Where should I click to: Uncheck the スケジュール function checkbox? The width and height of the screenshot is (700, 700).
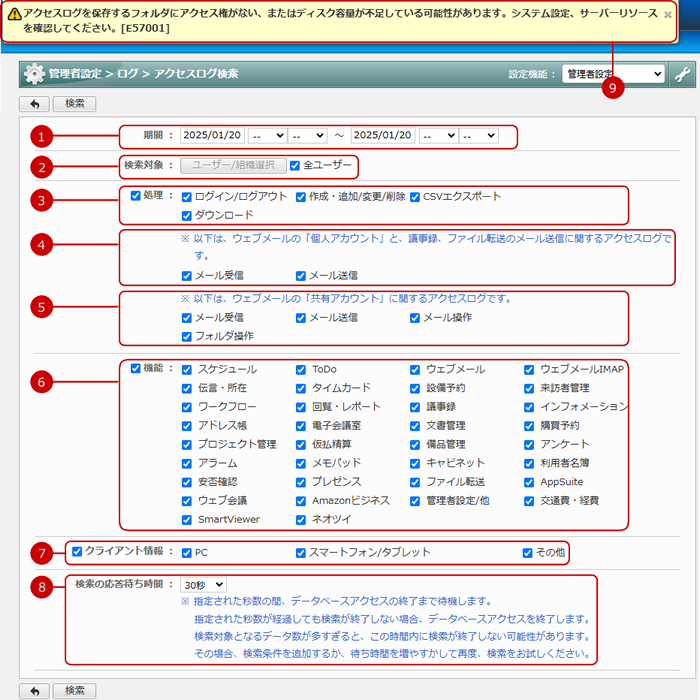[x=187, y=369]
